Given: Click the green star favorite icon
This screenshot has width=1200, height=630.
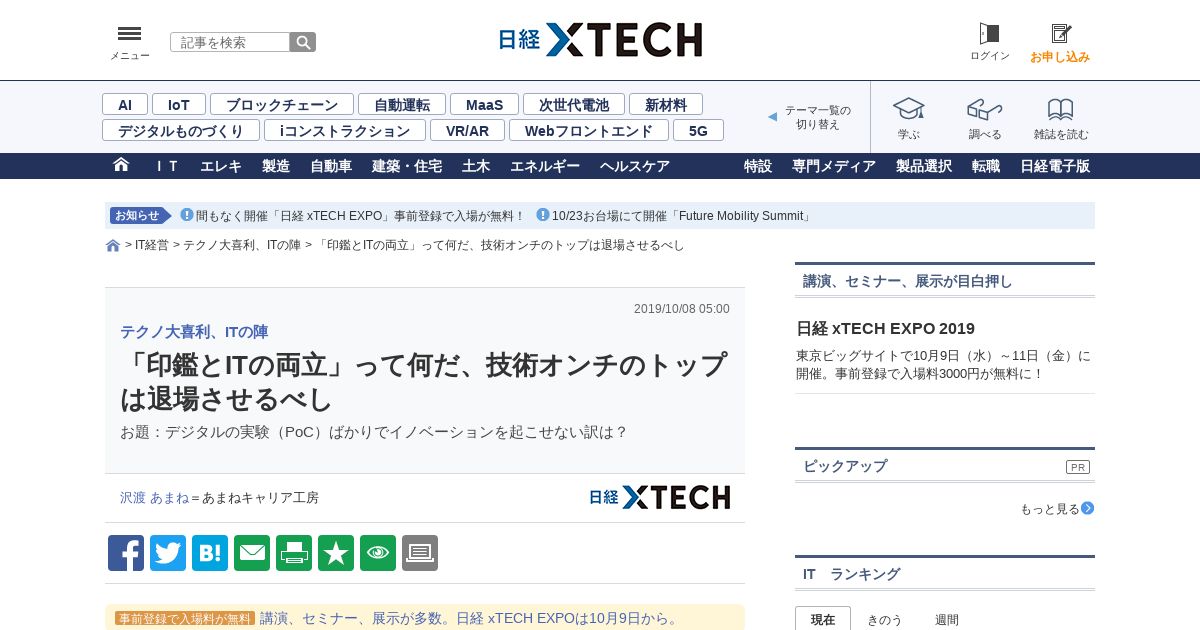Looking at the screenshot, I should (336, 553).
